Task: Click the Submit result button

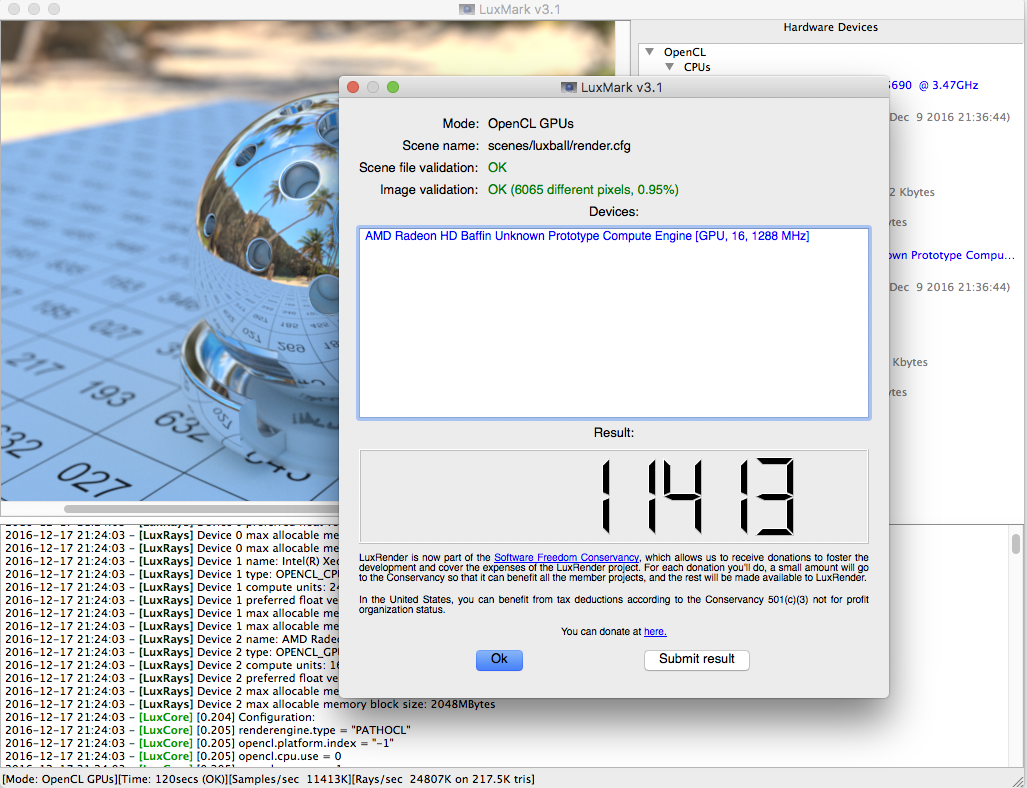Action: [x=696, y=660]
